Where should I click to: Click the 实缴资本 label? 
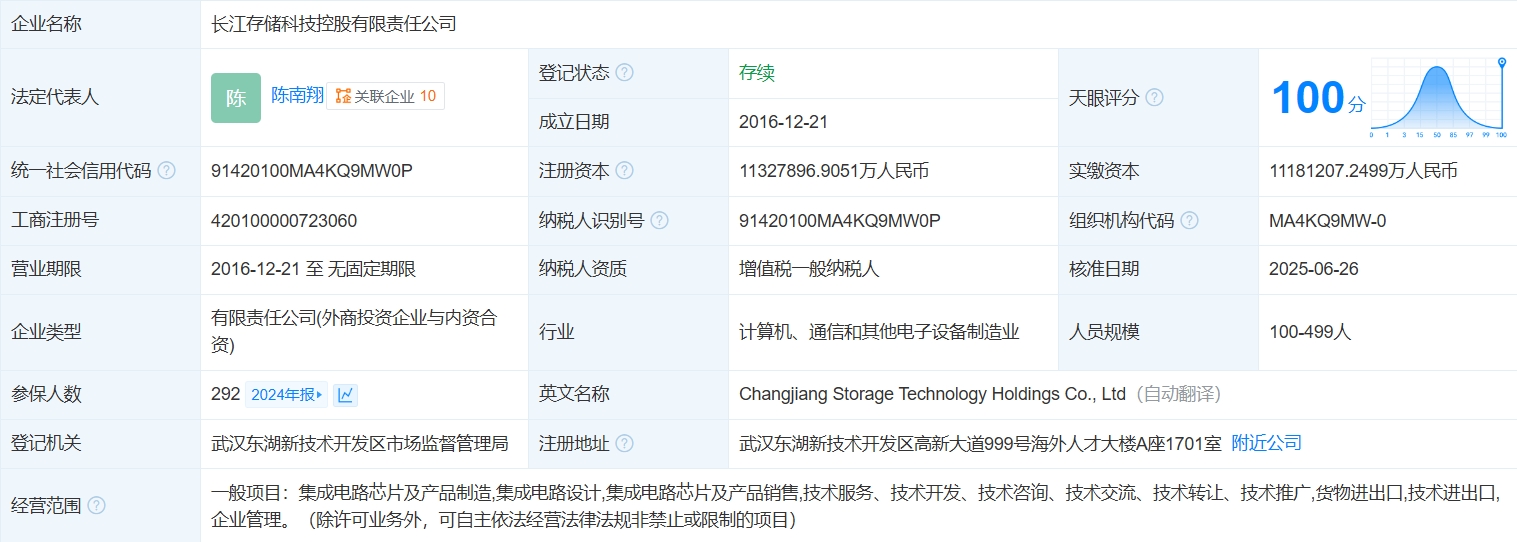click(x=1104, y=171)
